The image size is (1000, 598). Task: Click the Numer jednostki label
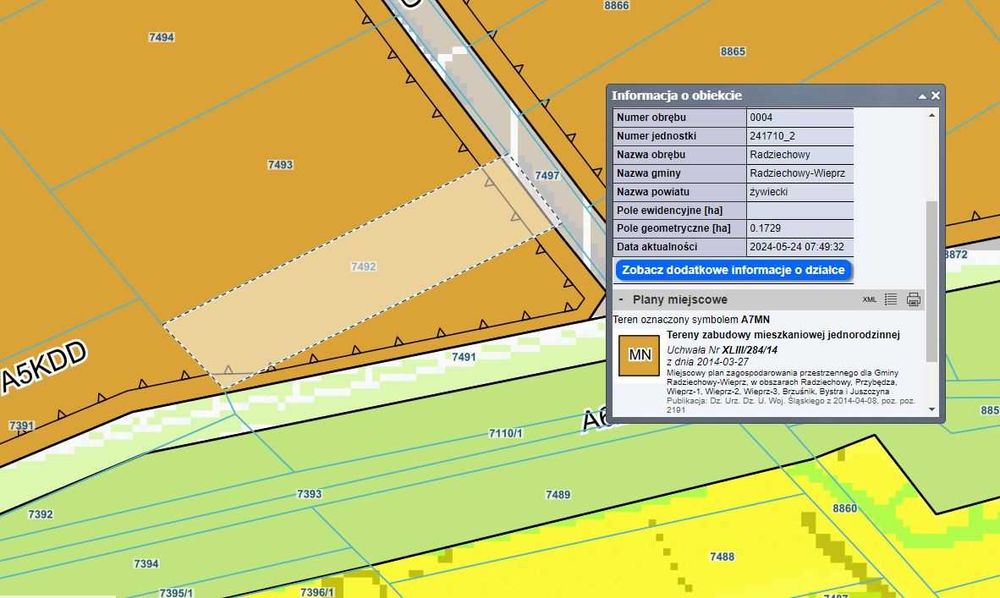[x=656, y=136]
